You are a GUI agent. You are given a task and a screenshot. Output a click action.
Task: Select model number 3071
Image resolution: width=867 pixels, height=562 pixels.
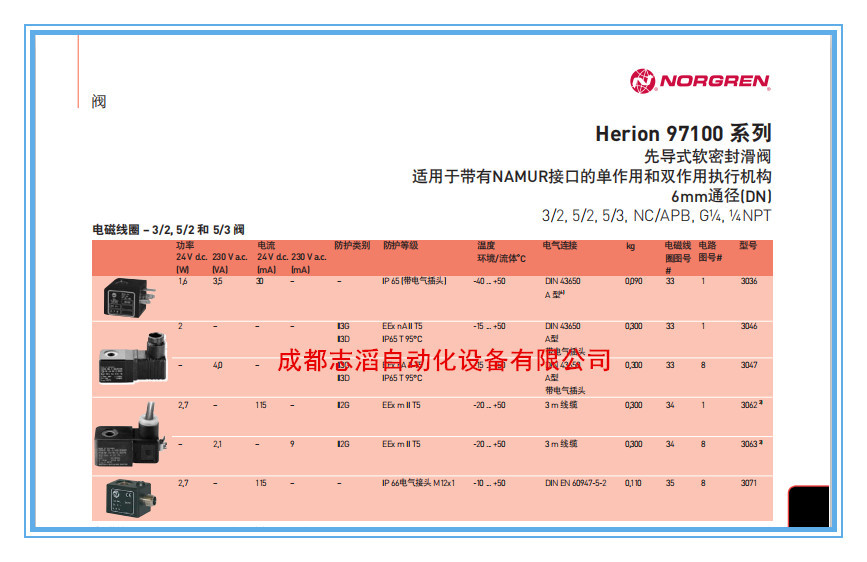tap(749, 483)
